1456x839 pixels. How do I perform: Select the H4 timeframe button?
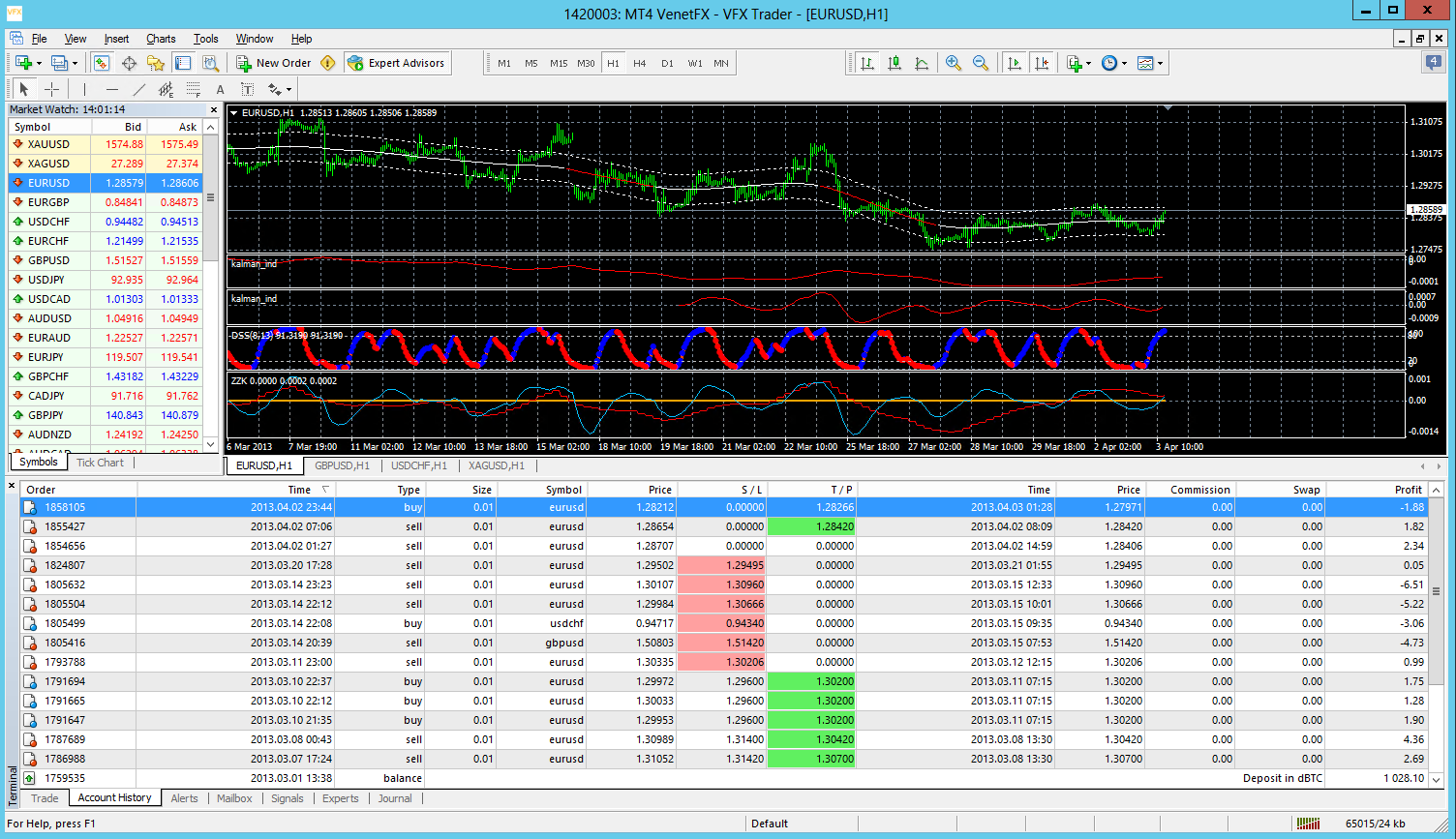639,63
